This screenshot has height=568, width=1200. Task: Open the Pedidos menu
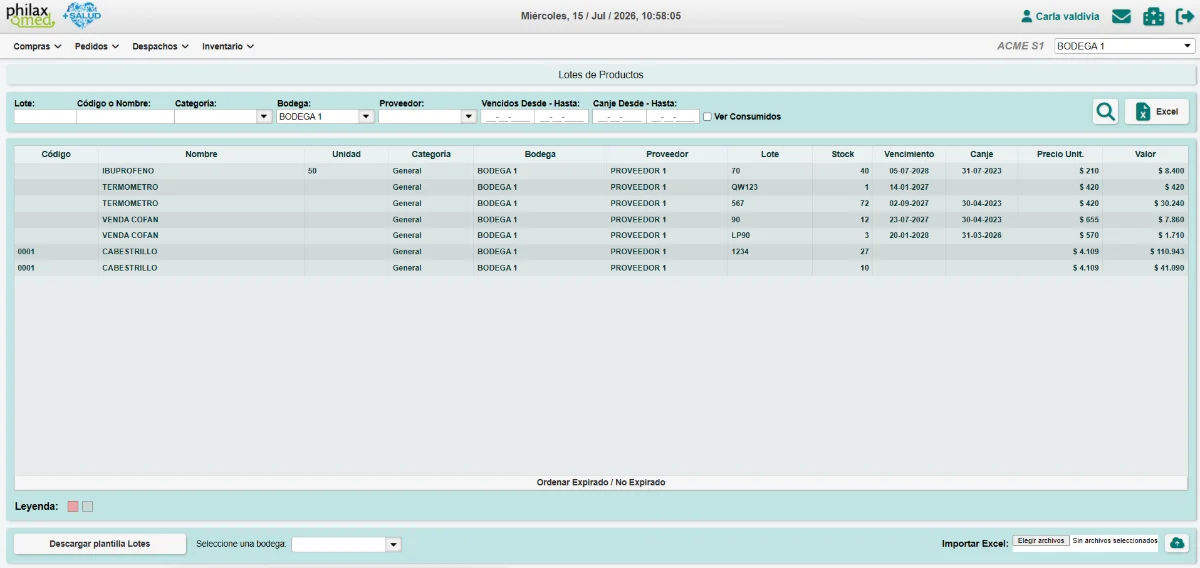click(97, 46)
